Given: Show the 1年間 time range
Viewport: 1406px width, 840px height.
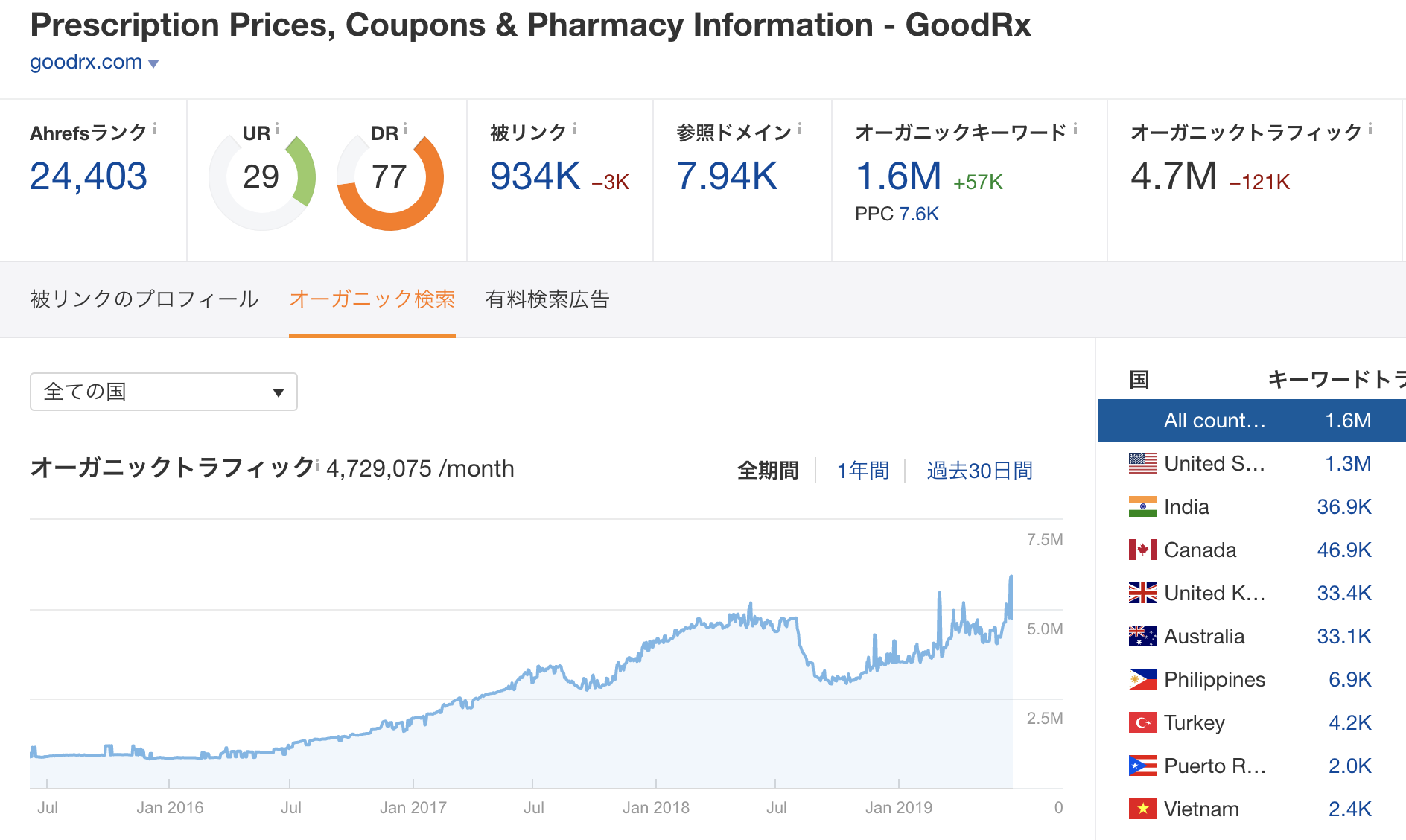Looking at the screenshot, I should pyautogui.click(x=863, y=471).
